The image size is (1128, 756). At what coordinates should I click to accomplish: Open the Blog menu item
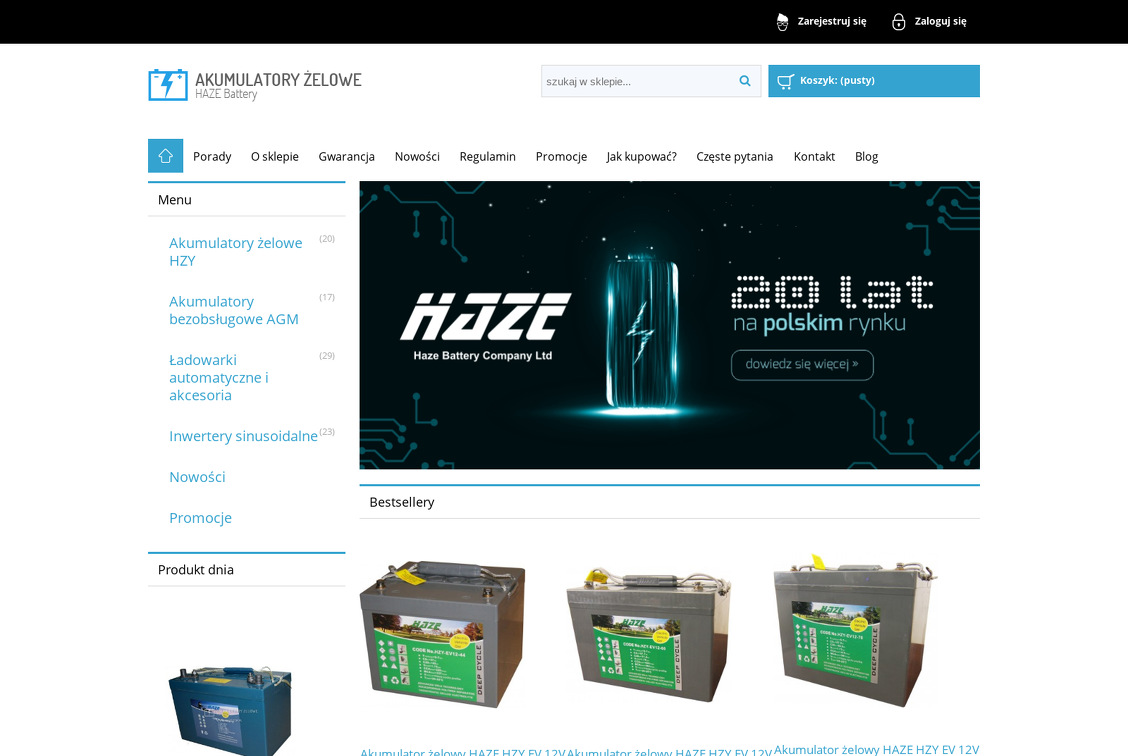(x=866, y=157)
